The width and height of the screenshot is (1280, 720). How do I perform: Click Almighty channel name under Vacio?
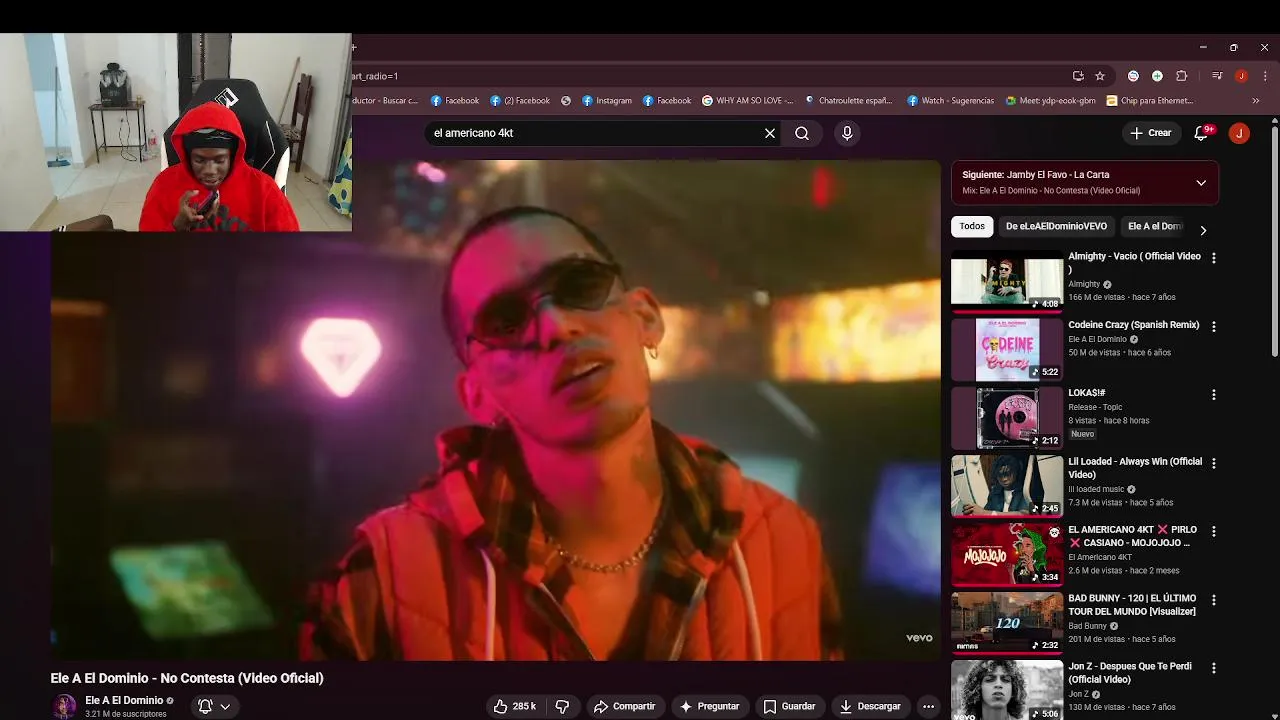pos(1084,284)
